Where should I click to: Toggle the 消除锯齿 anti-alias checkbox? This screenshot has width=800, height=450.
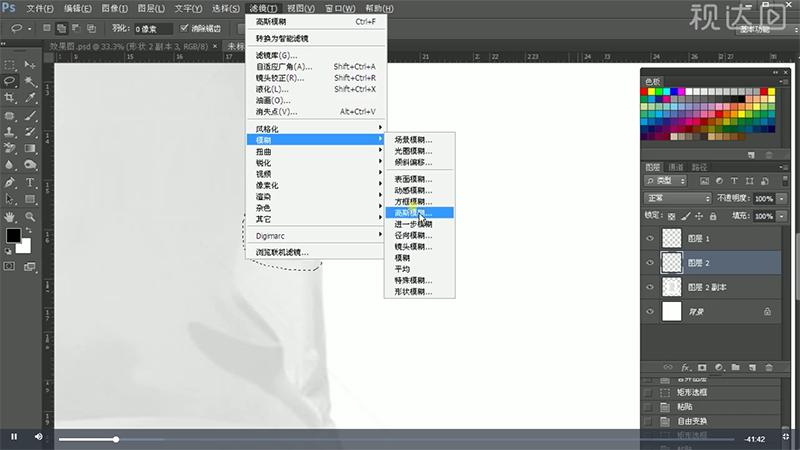[184, 28]
